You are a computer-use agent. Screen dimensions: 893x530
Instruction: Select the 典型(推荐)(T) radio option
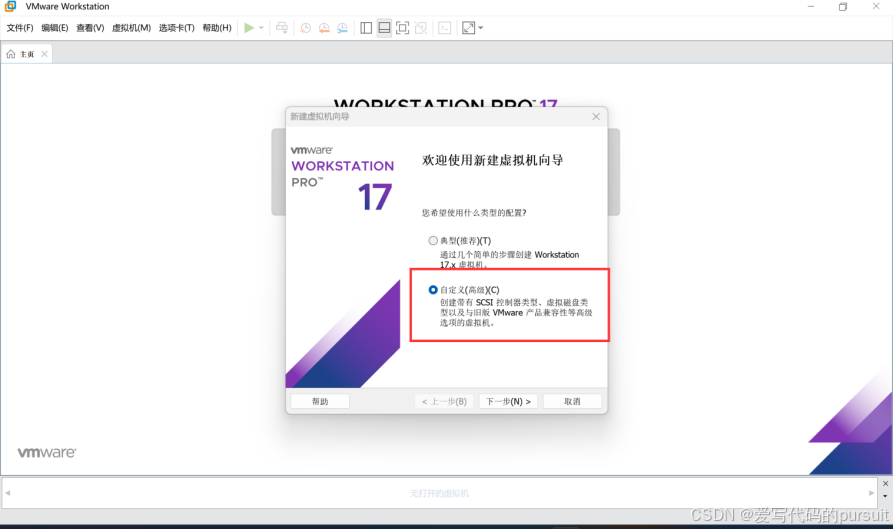[433, 241]
